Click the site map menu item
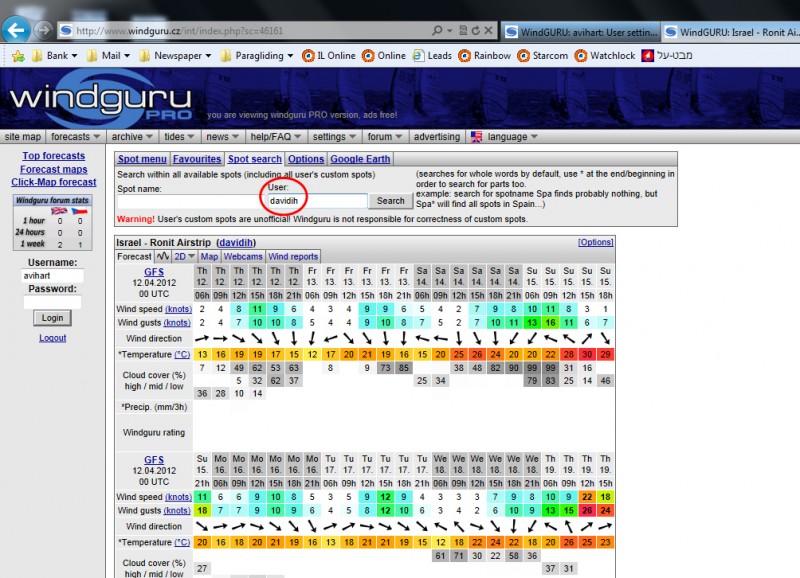Image resolution: width=800 pixels, height=578 pixels. [22, 137]
